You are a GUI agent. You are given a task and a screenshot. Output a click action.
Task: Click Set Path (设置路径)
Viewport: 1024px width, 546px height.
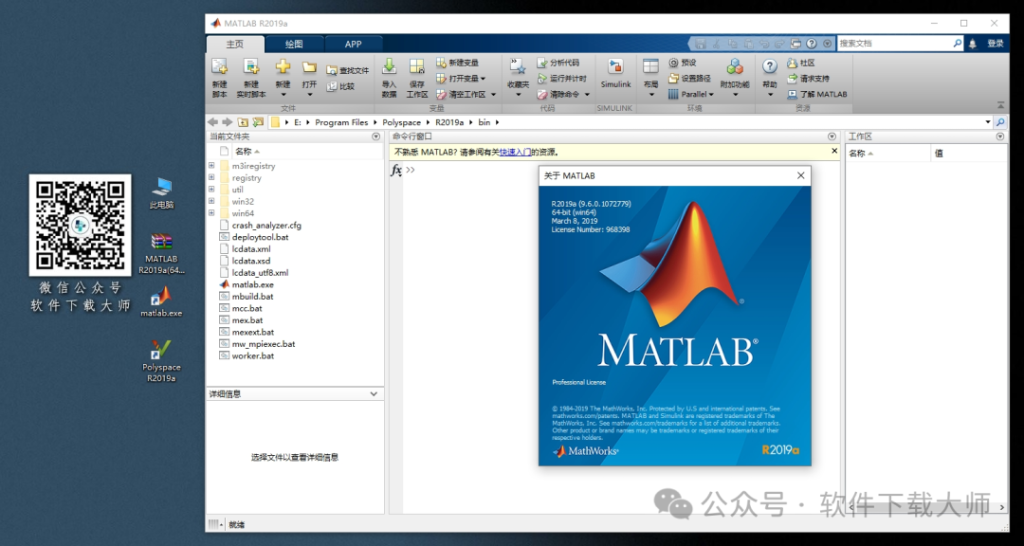[688, 78]
